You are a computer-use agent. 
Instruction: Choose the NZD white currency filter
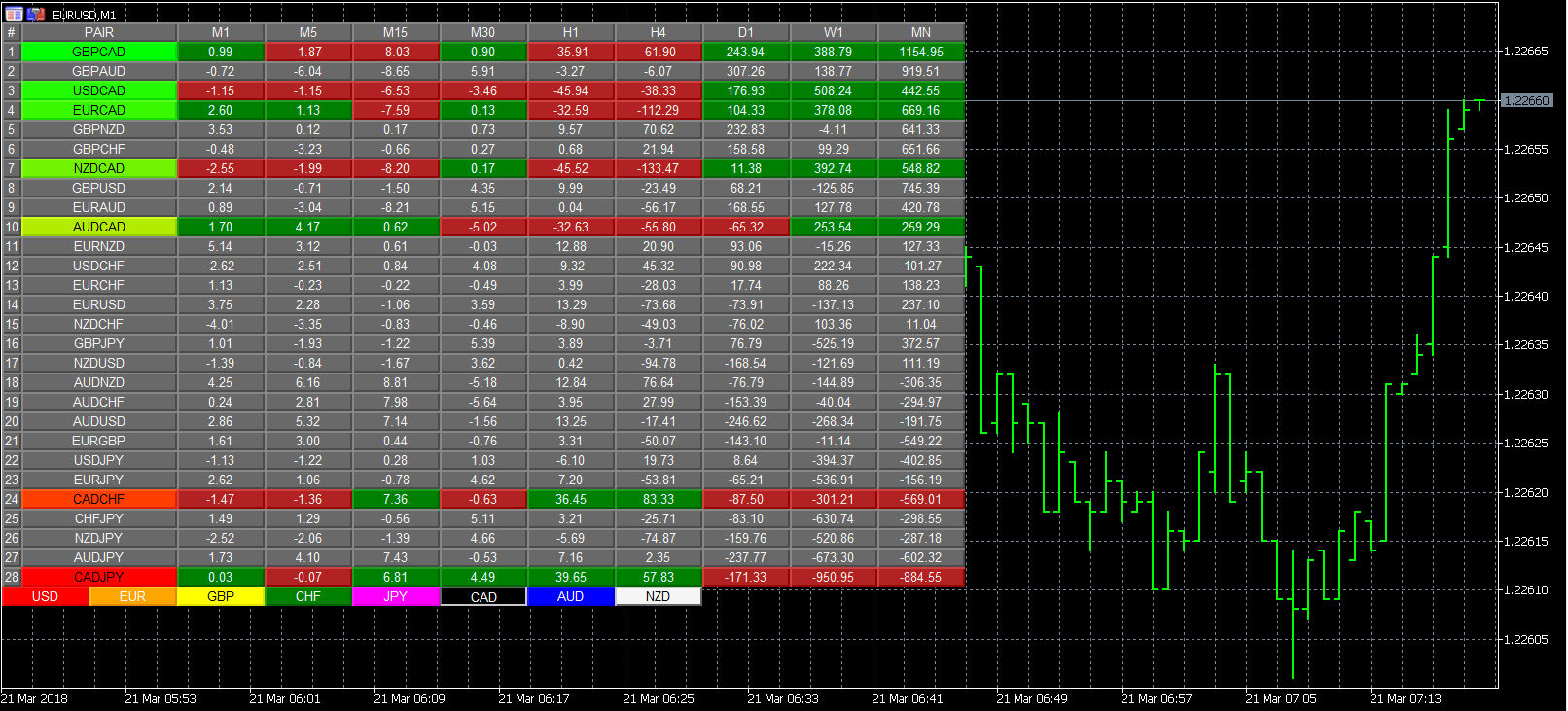point(659,596)
